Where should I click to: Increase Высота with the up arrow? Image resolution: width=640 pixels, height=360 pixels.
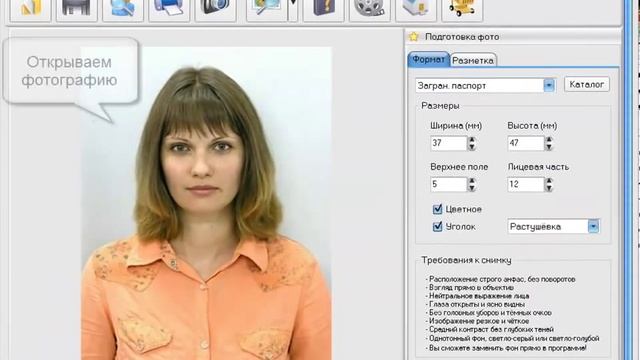point(549,140)
